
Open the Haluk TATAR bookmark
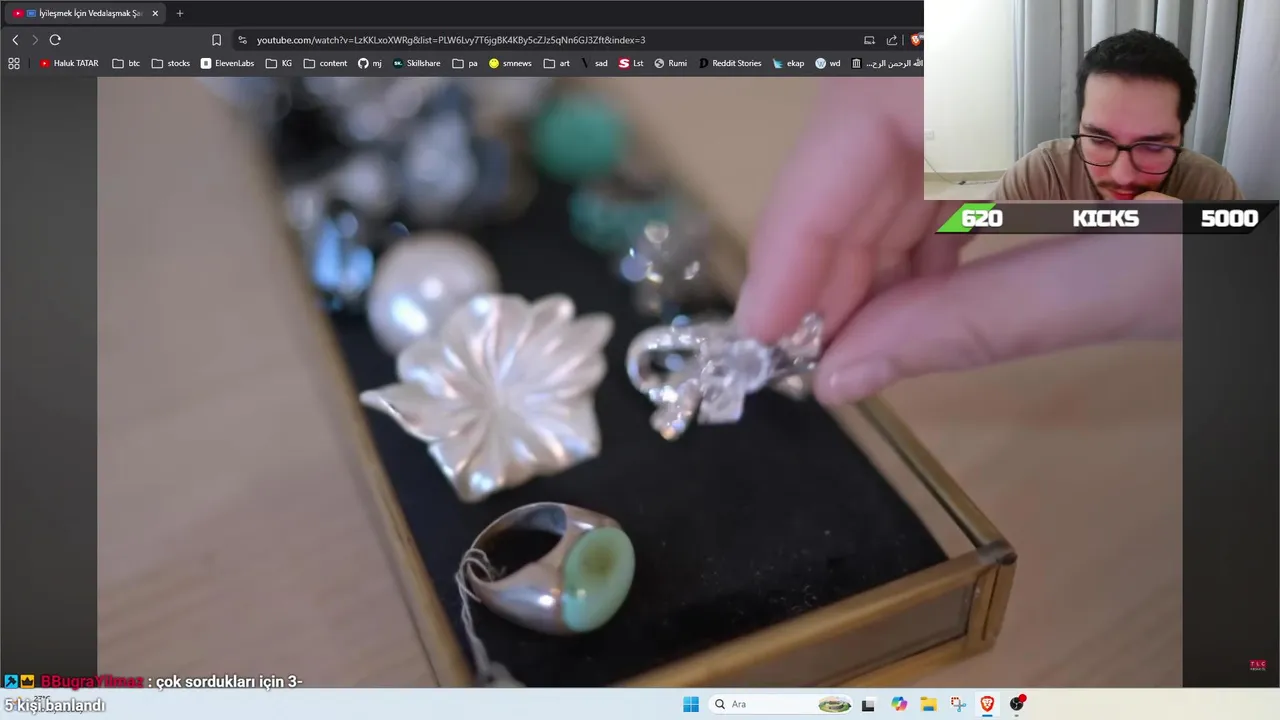(x=69, y=63)
